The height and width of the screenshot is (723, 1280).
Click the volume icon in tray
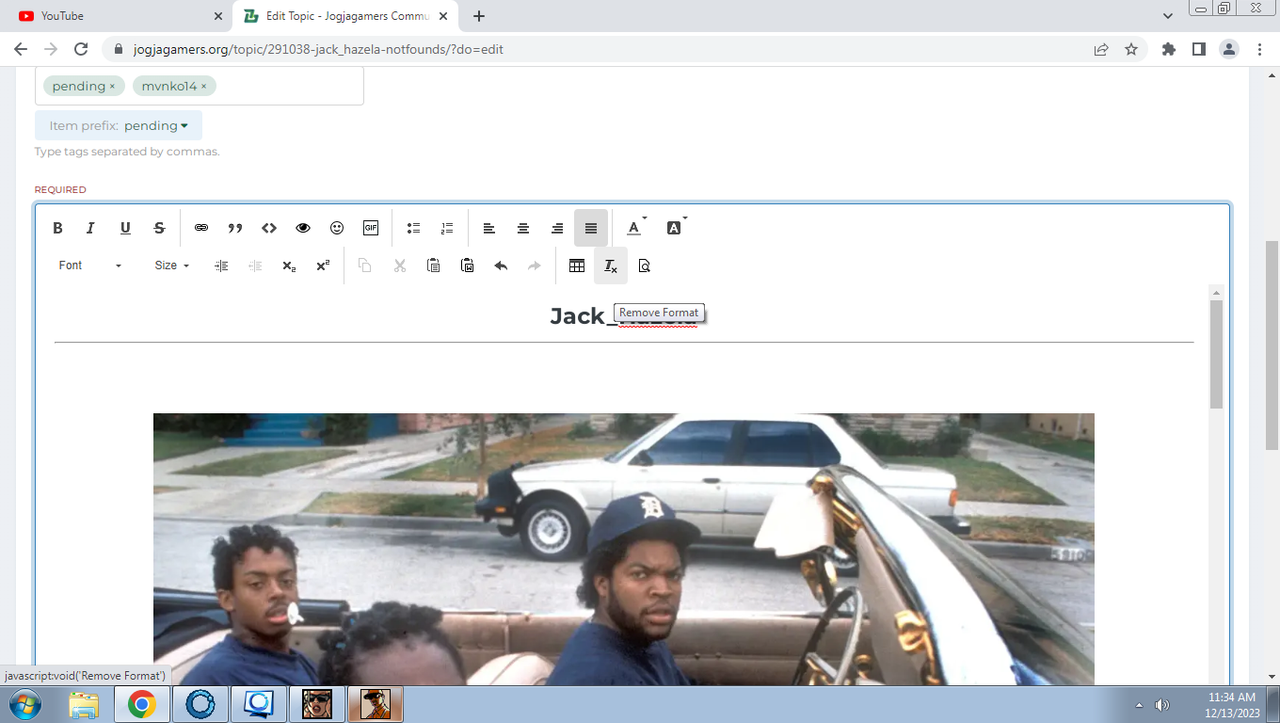pos(1163,705)
